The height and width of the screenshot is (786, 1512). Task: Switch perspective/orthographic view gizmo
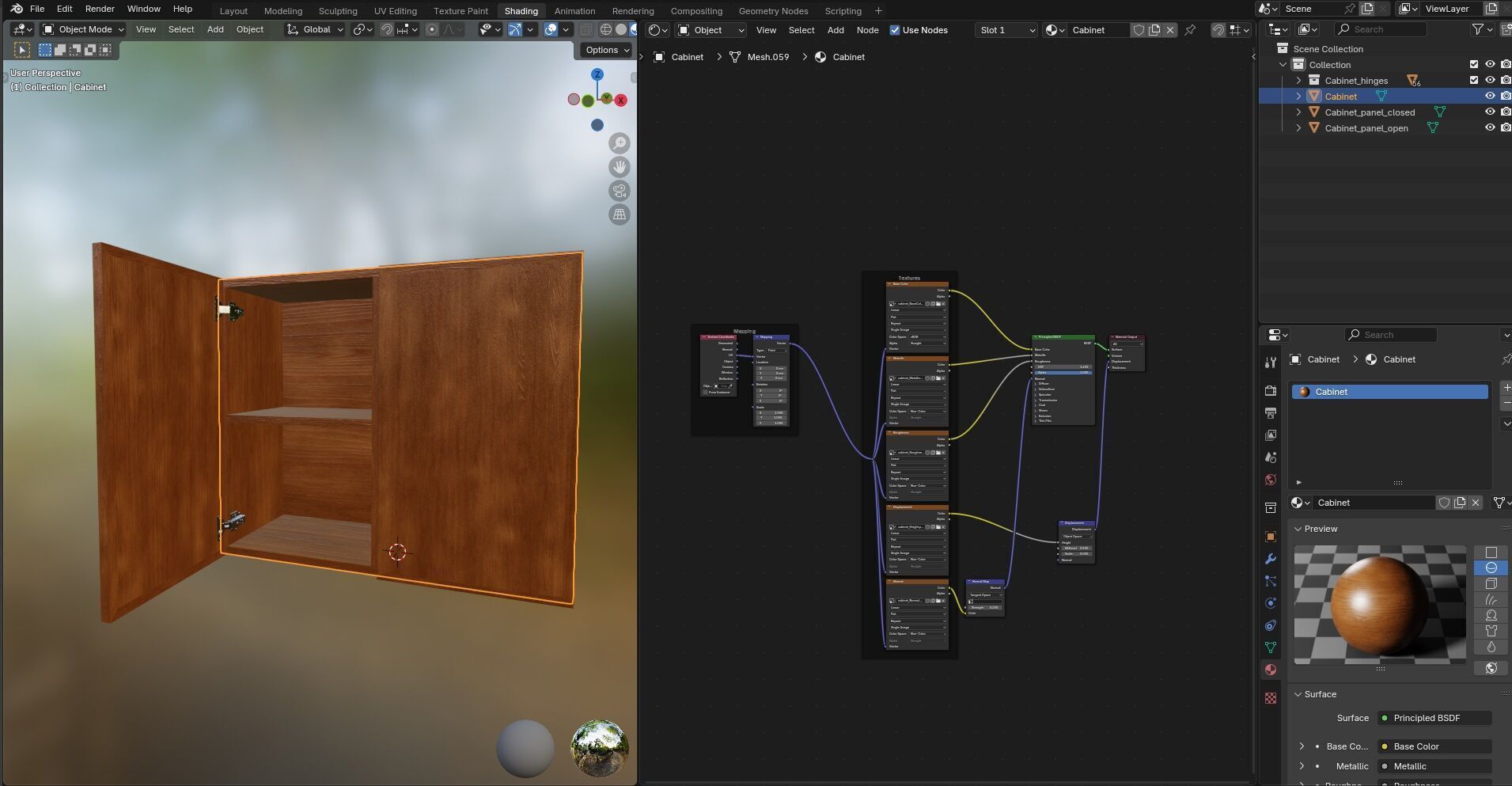[x=620, y=215]
